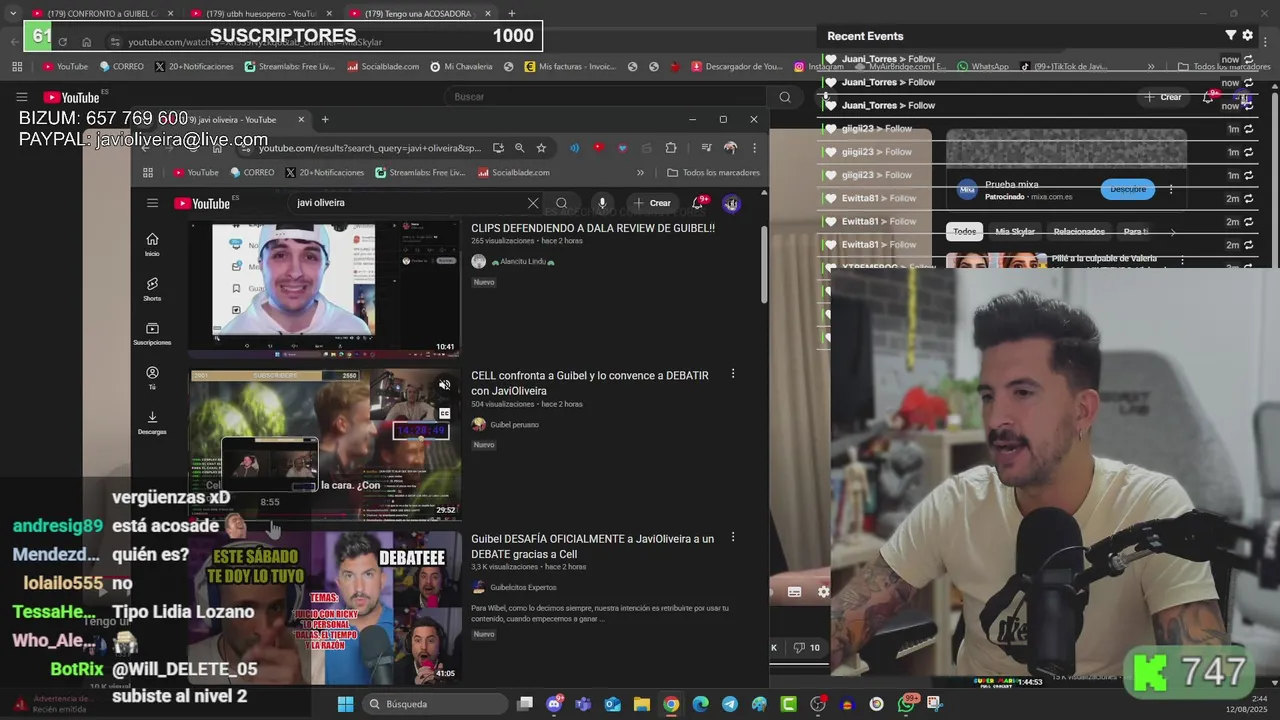Open the Chrome three-dot menu in the front window

[754, 148]
